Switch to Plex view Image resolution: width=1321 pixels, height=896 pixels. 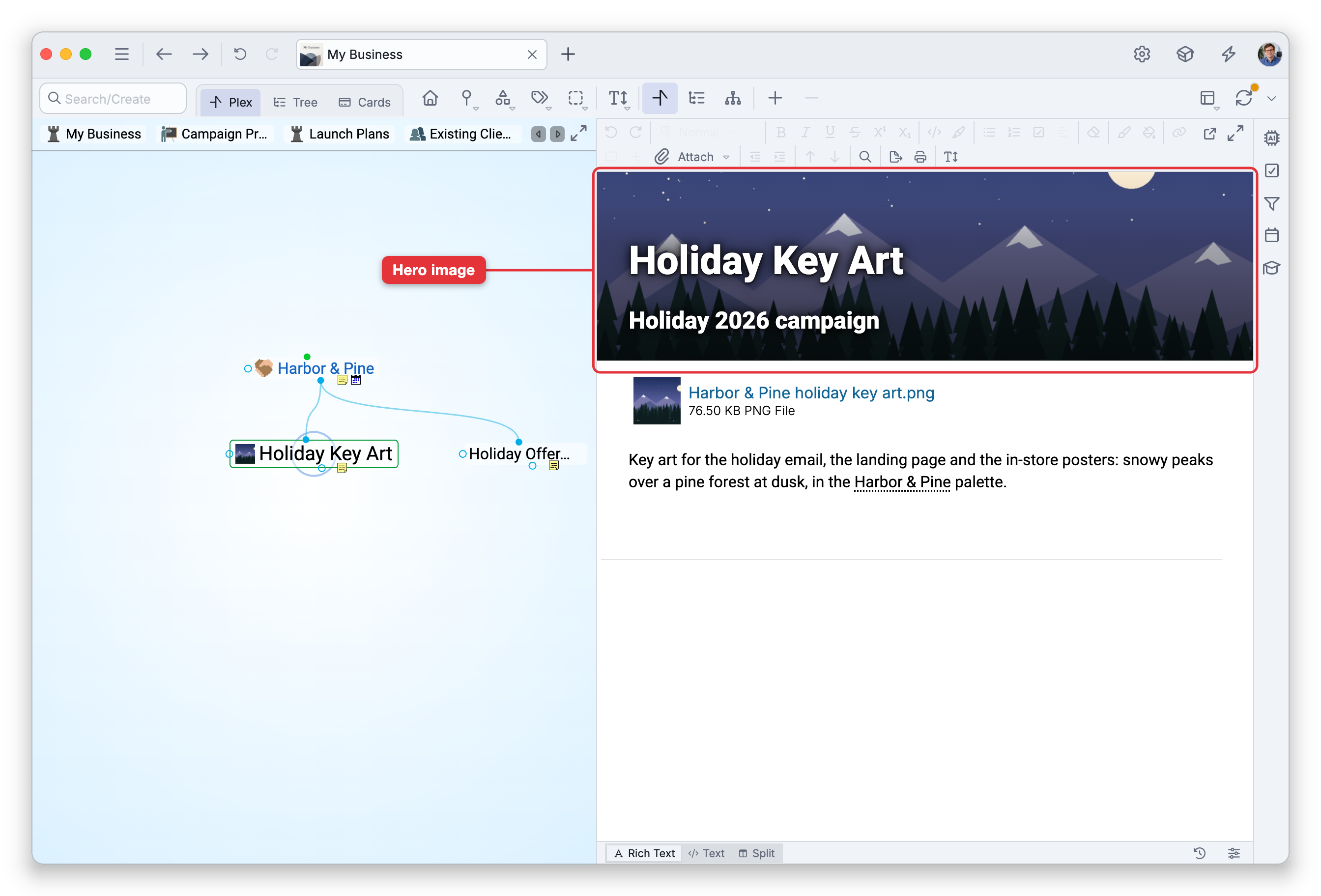tap(230, 102)
